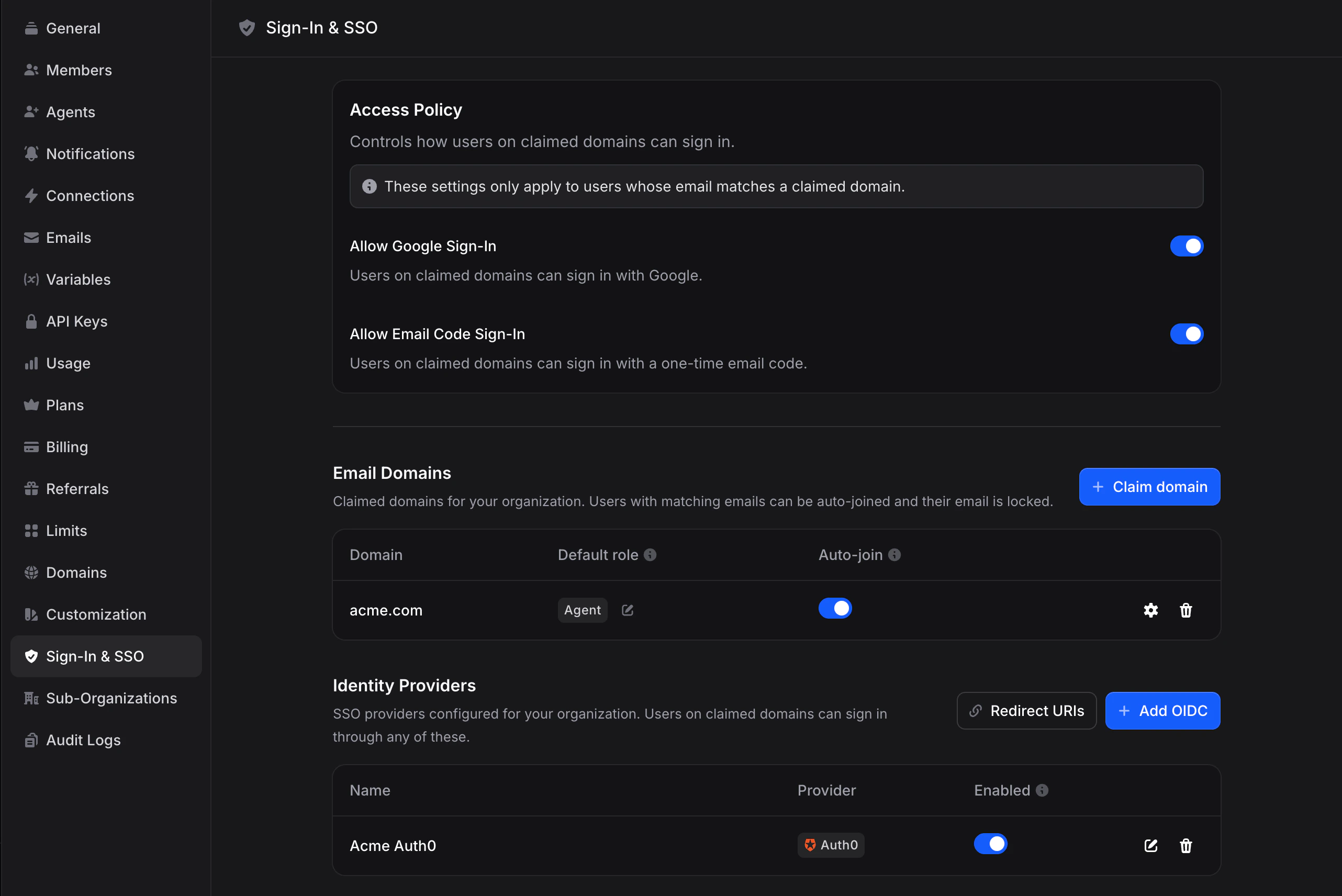This screenshot has width=1342, height=896.
Task: Open the Default role info tooltip
Action: [651, 554]
